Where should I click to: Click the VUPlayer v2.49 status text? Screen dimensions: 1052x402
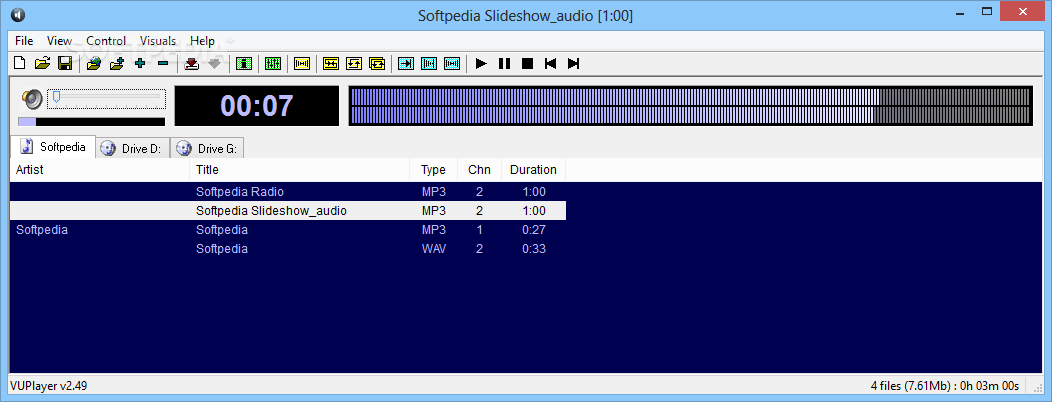48,386
